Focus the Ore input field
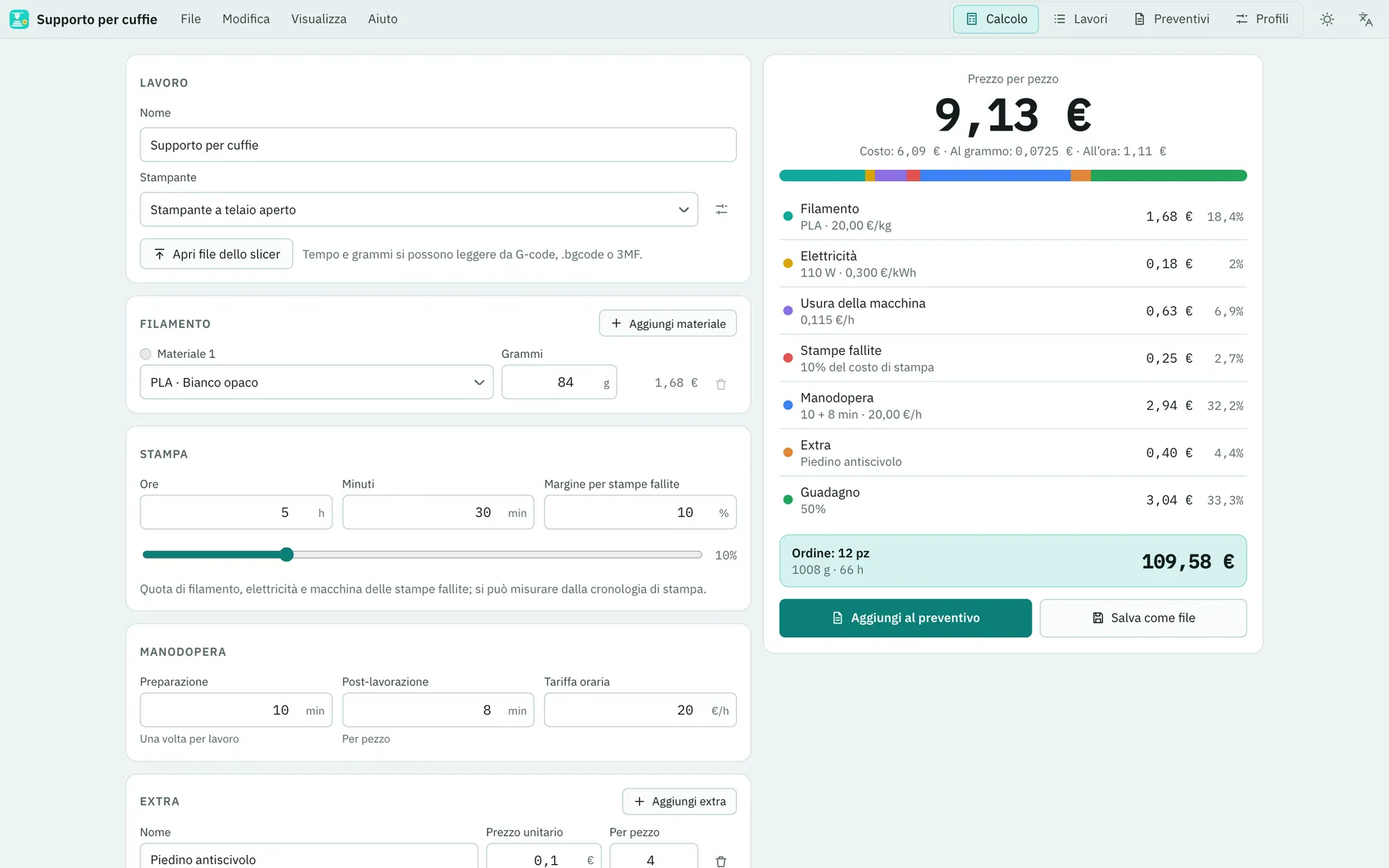1389x868 pixels. point(236,512)
